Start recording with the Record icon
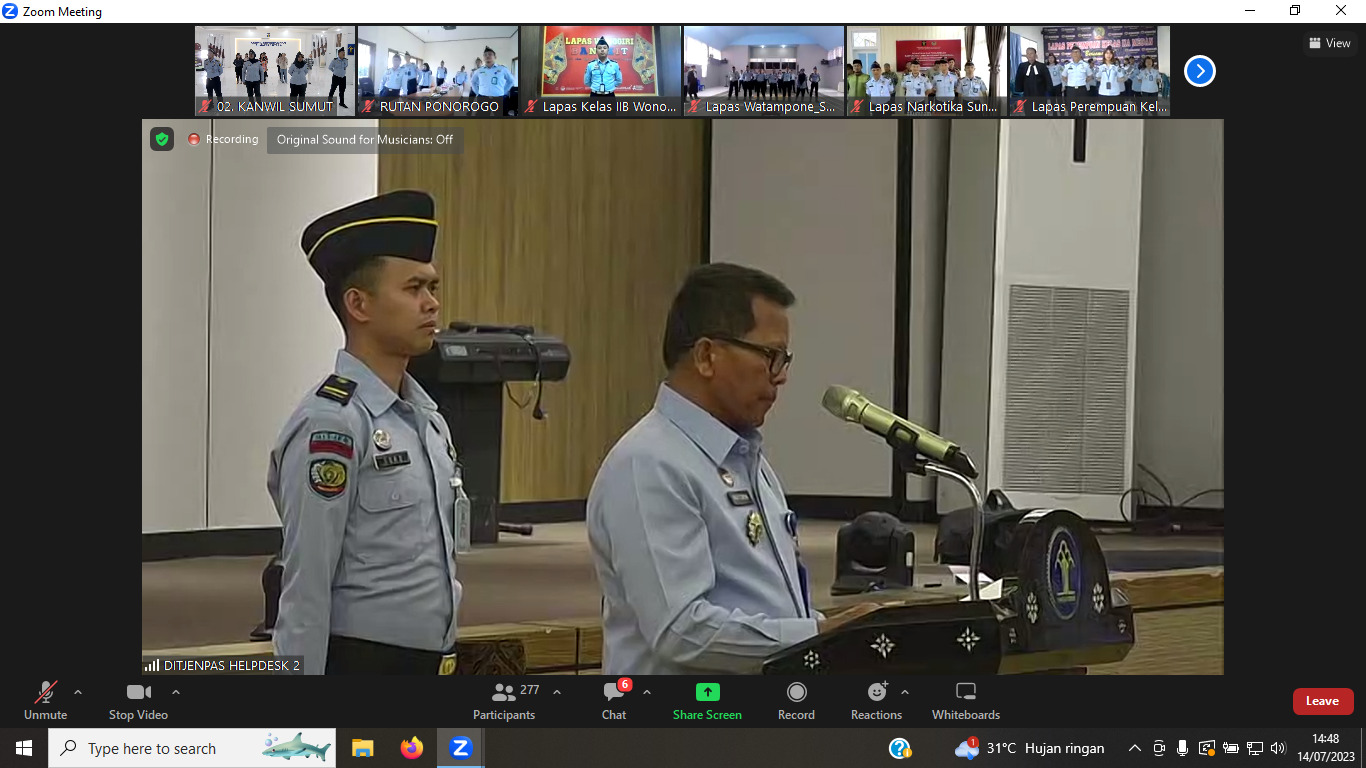Screen dimensions: 1366x768 click(x=796, y=692)
